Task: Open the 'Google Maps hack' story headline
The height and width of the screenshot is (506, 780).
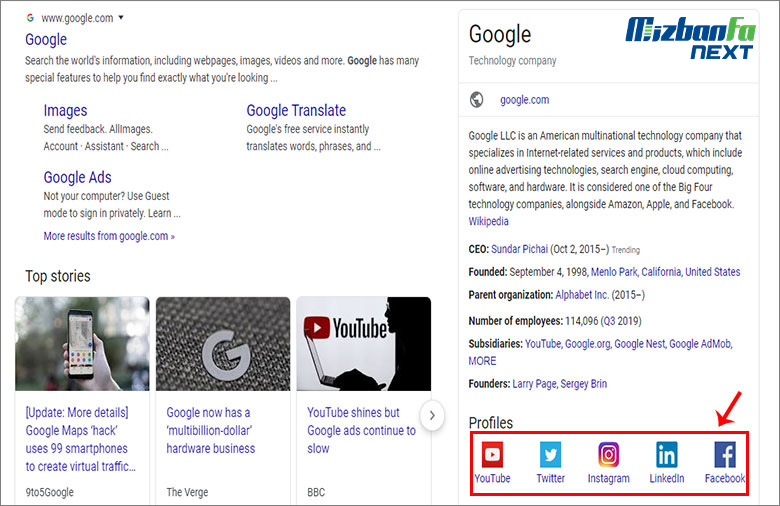Action: [x=80, y=439]
